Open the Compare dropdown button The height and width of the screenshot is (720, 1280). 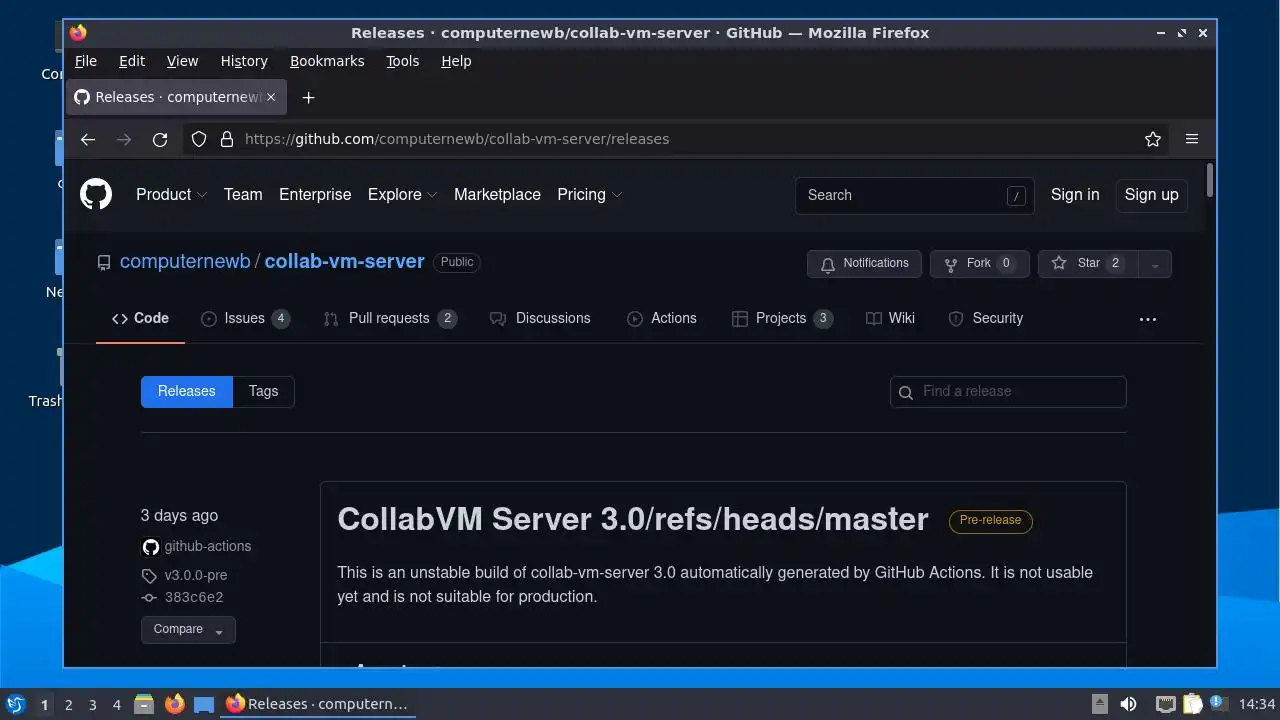pos(188,629)
